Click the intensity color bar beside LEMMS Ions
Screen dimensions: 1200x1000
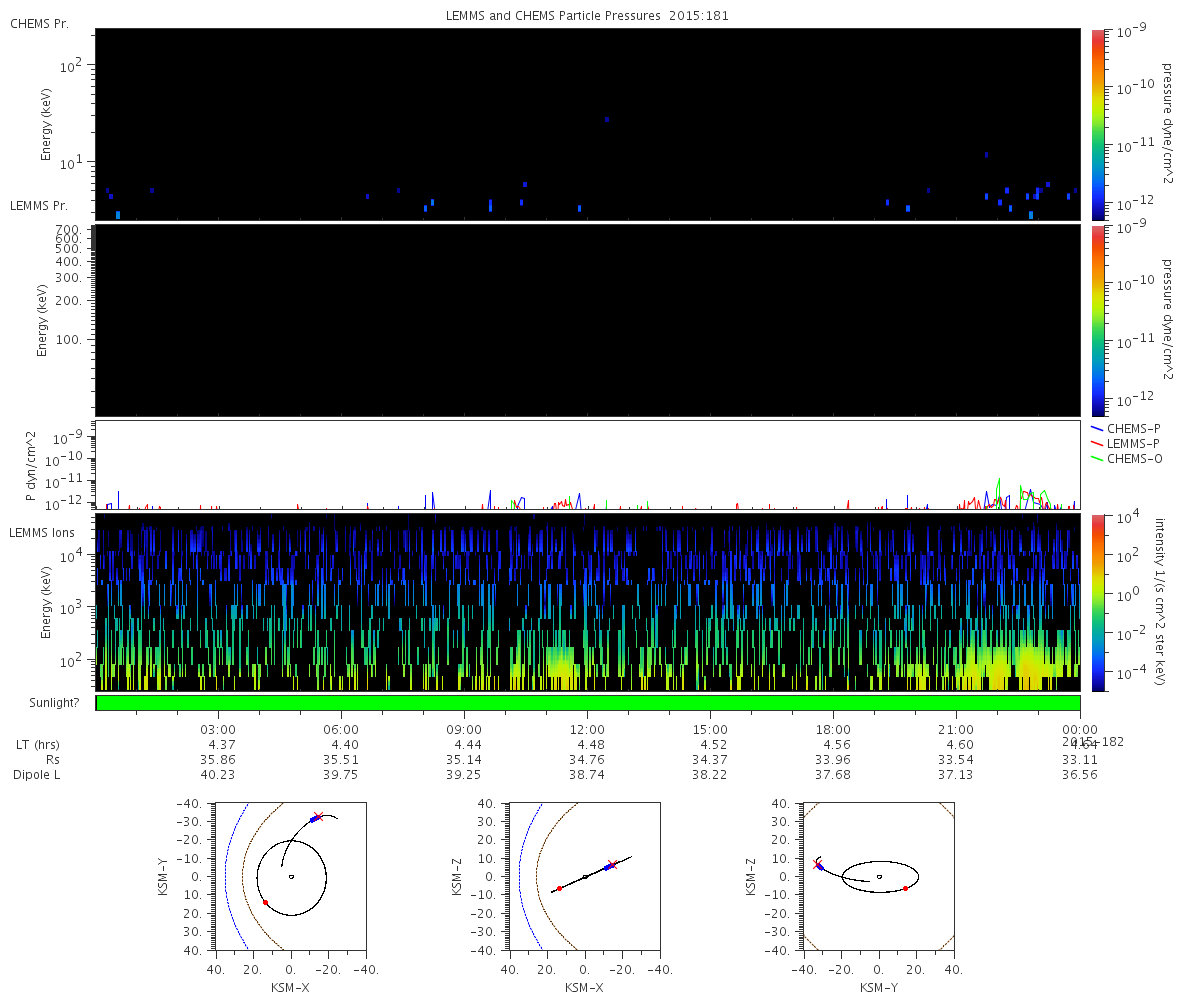click(x=1098, y=602)
